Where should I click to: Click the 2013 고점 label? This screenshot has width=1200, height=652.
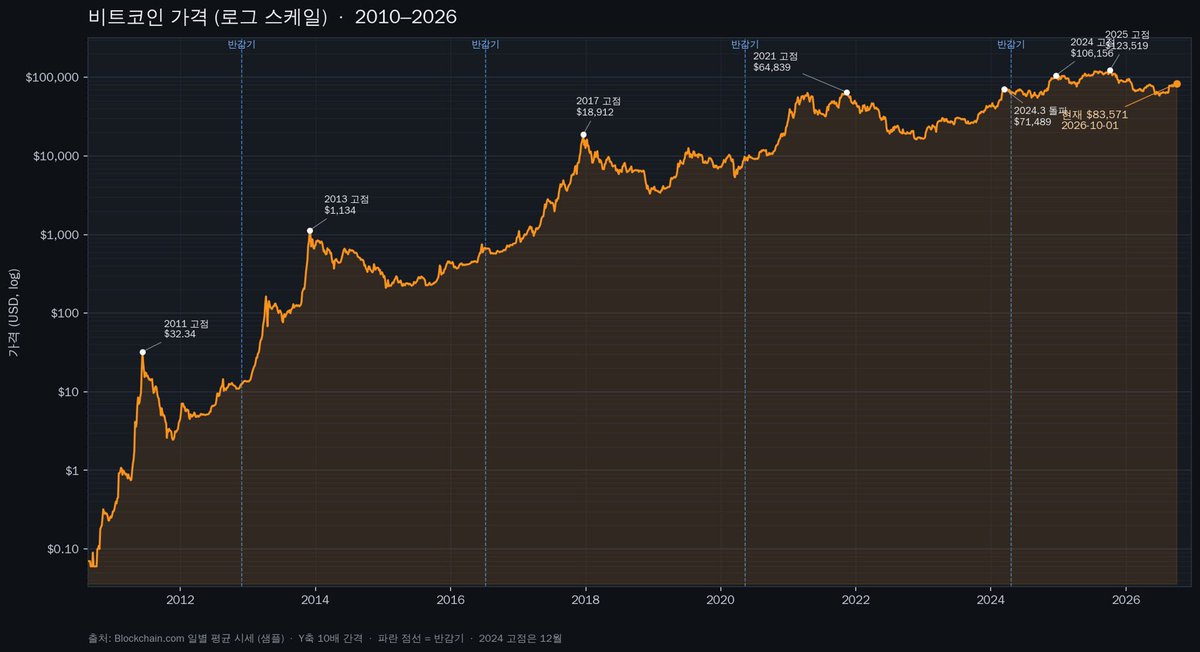coord(347,200)
